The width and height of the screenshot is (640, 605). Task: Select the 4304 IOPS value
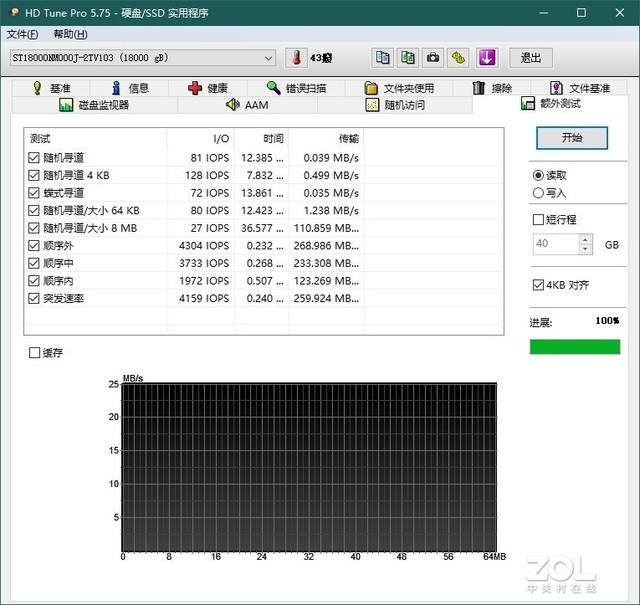[x=204, y=245]
